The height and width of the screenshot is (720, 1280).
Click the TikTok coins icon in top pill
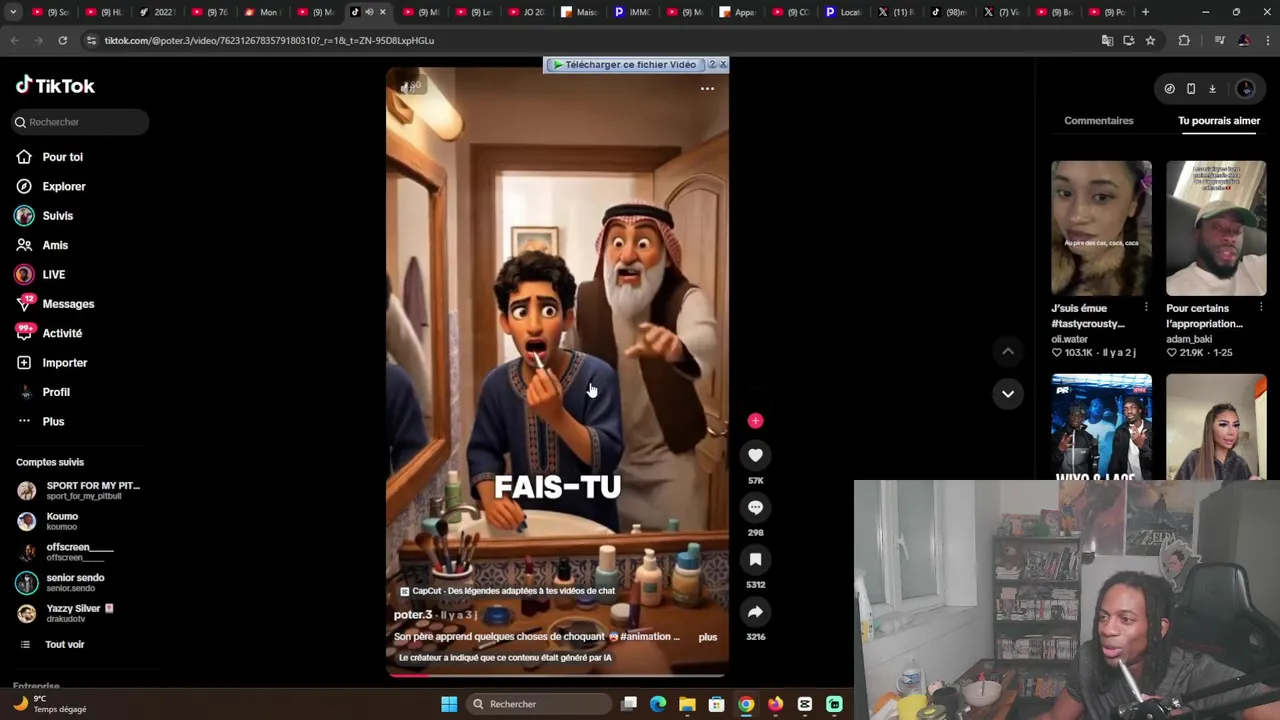1169,89
